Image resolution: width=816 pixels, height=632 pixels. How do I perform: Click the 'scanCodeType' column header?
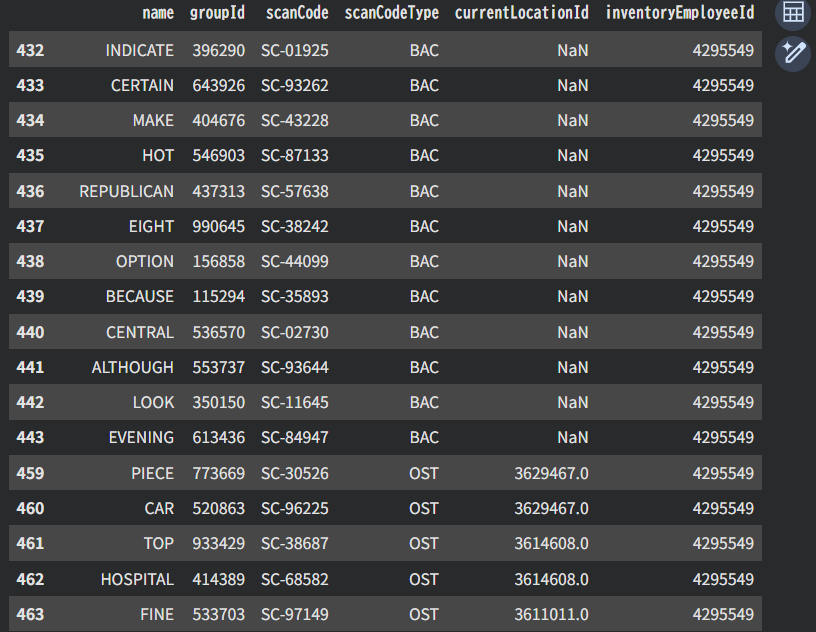point(391,13)
